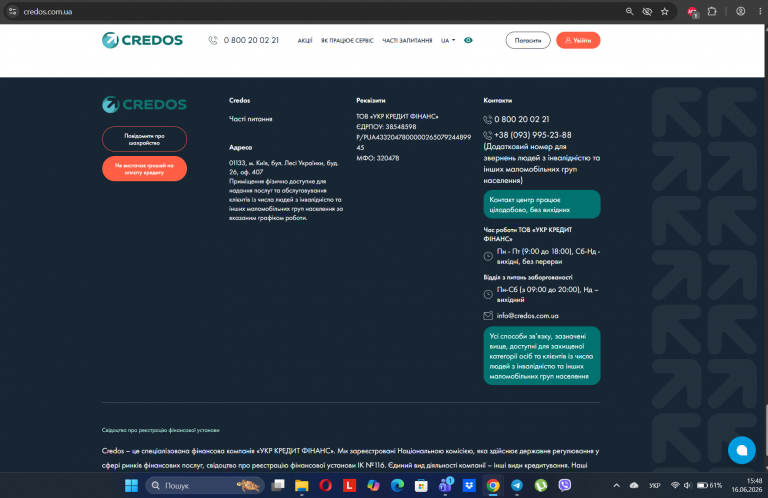The image size is (768, 498).
Task: Click the Credos logo in the header
Action: [x=142, y=40]
